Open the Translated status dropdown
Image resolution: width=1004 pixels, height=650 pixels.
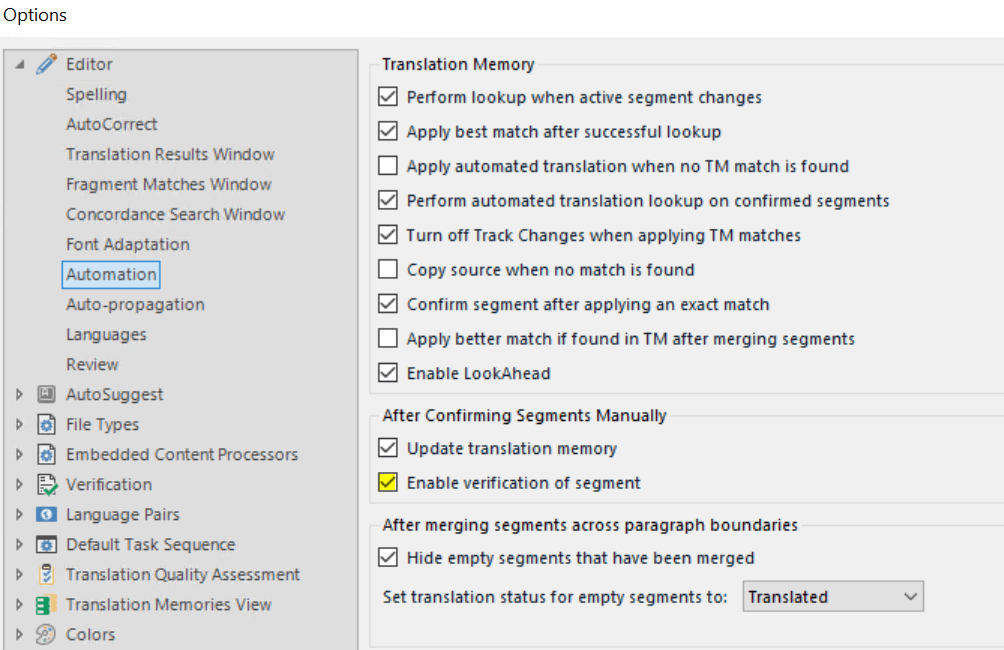tap(833, 597)
